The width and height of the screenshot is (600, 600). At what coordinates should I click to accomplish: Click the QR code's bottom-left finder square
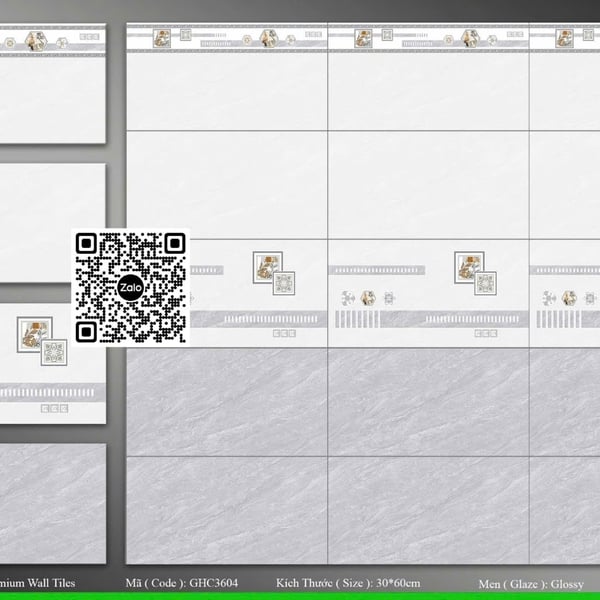click(x=86, y=331)
